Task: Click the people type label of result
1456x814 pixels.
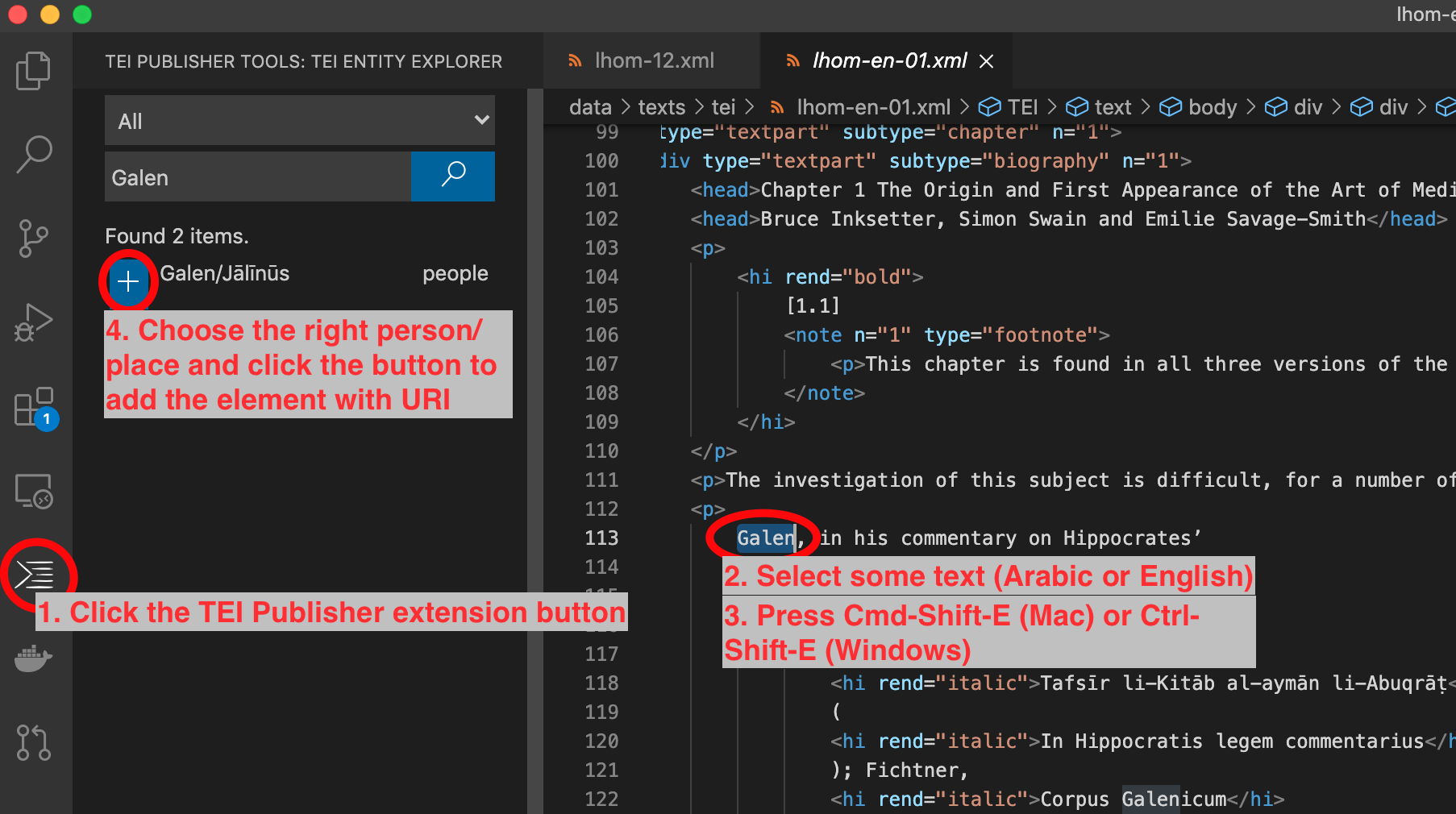Action: pos(456,273)
